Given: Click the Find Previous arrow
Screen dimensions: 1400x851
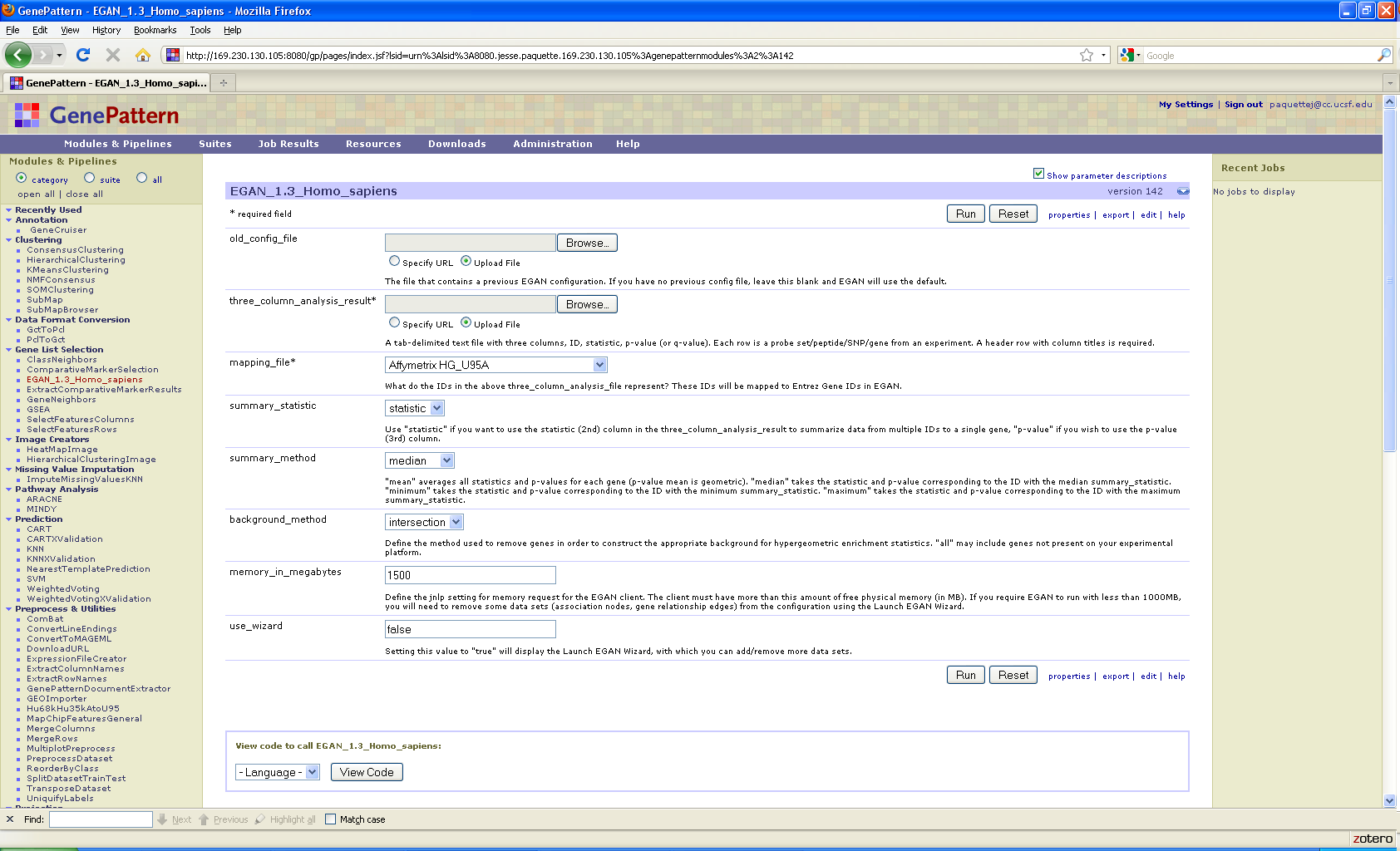Looking at the screenshot, I should point(204,819).
